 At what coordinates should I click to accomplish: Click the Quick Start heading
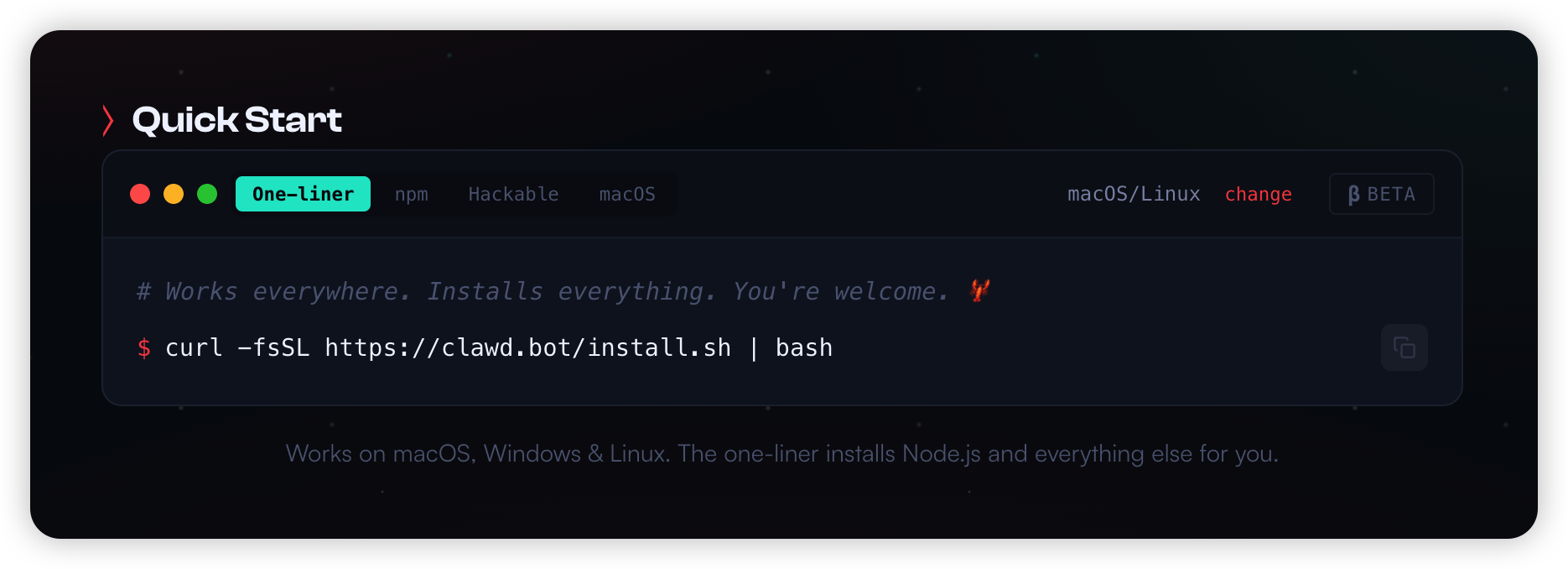[237, 120]
